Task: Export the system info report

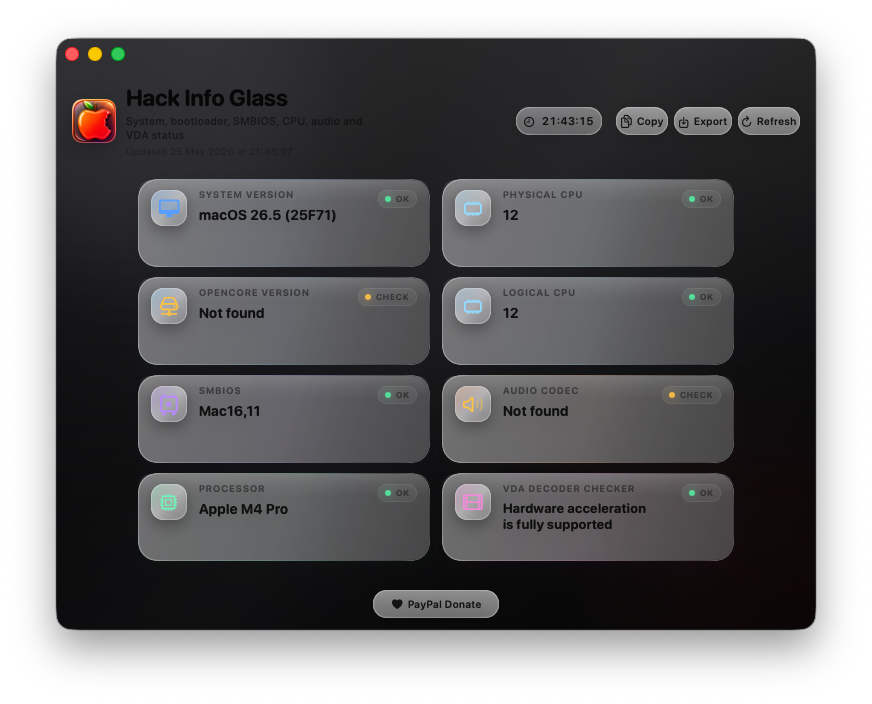Action: pos(703,121)
